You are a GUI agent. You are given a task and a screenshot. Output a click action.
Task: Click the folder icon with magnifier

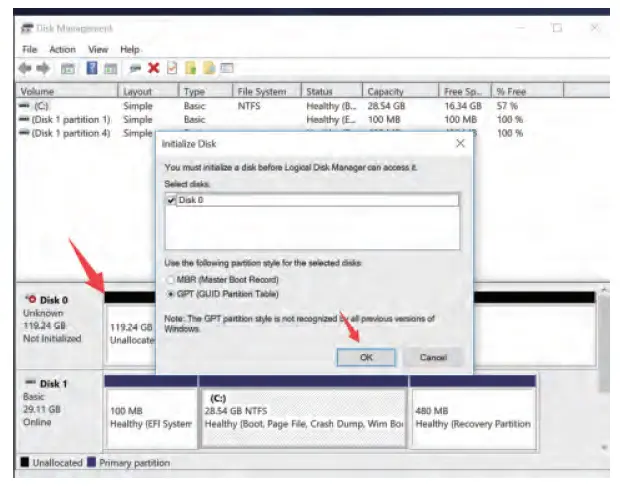209,68
